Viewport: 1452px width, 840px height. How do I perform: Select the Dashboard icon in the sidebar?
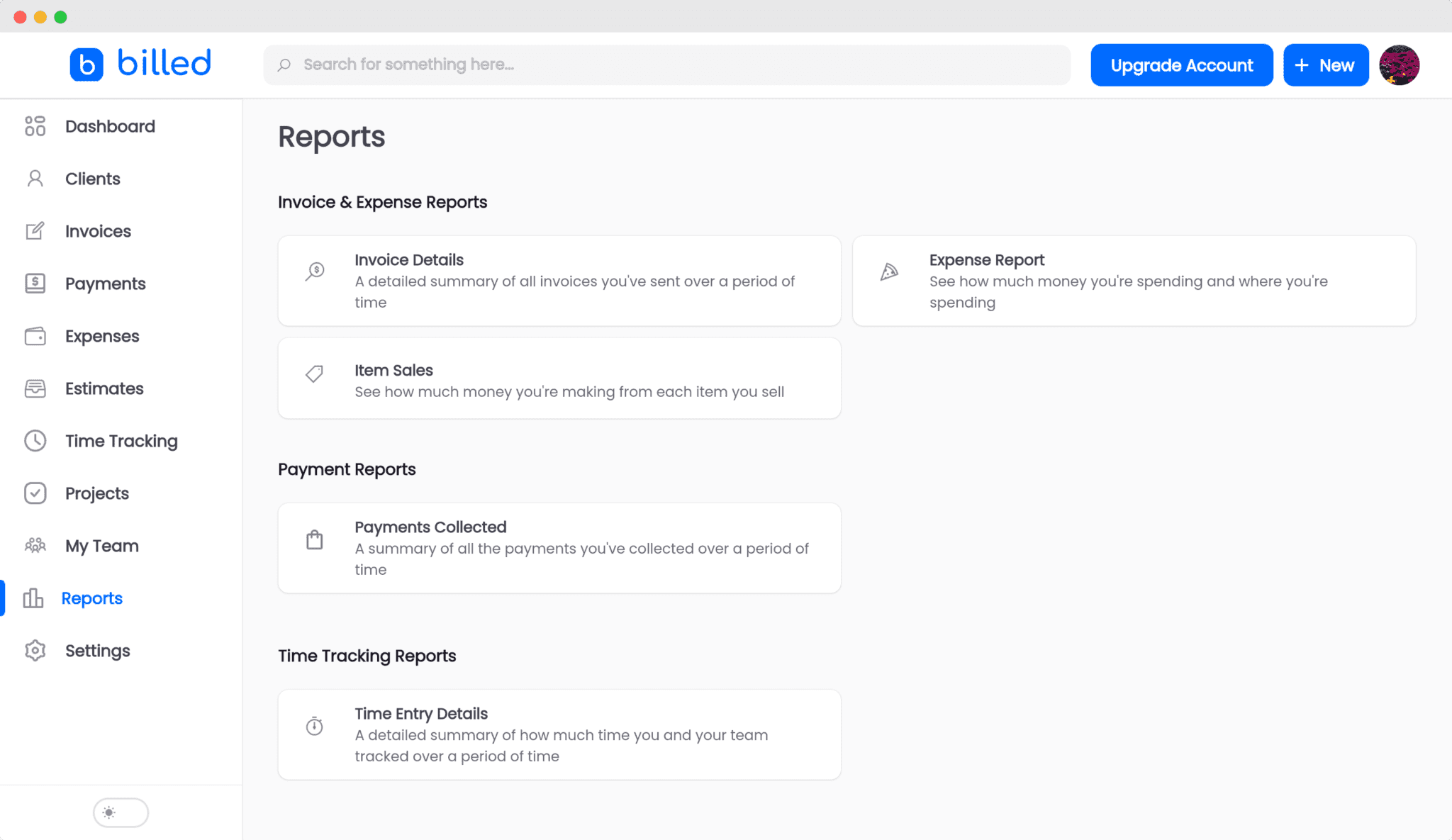pos(35,125)
